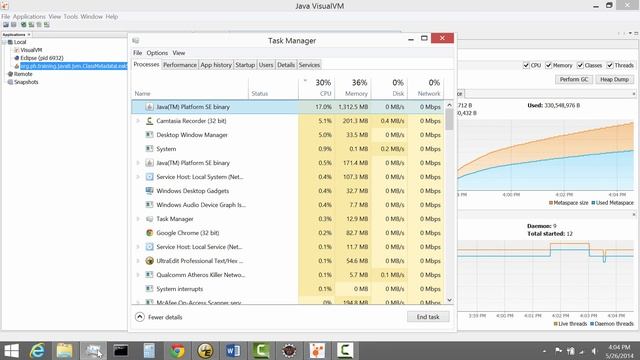This screenshot has width=640, height=360.
Task: Click the UltraEdit Professional process icon
Action: tap(149, 261)
